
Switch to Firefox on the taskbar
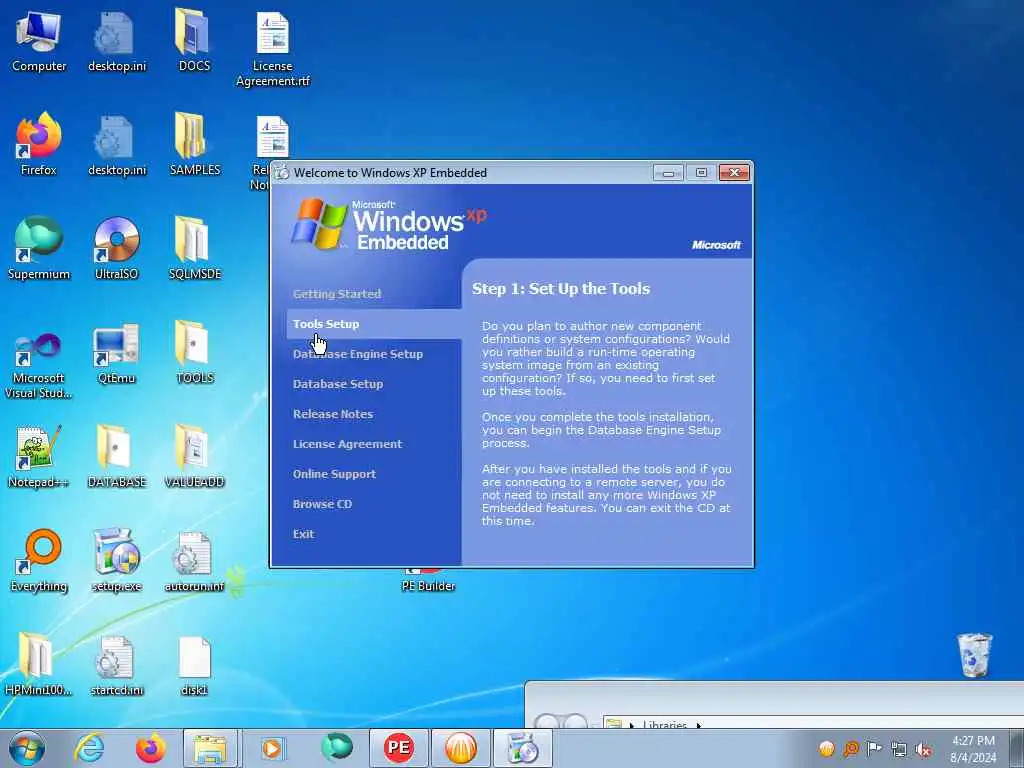[151, 748]
